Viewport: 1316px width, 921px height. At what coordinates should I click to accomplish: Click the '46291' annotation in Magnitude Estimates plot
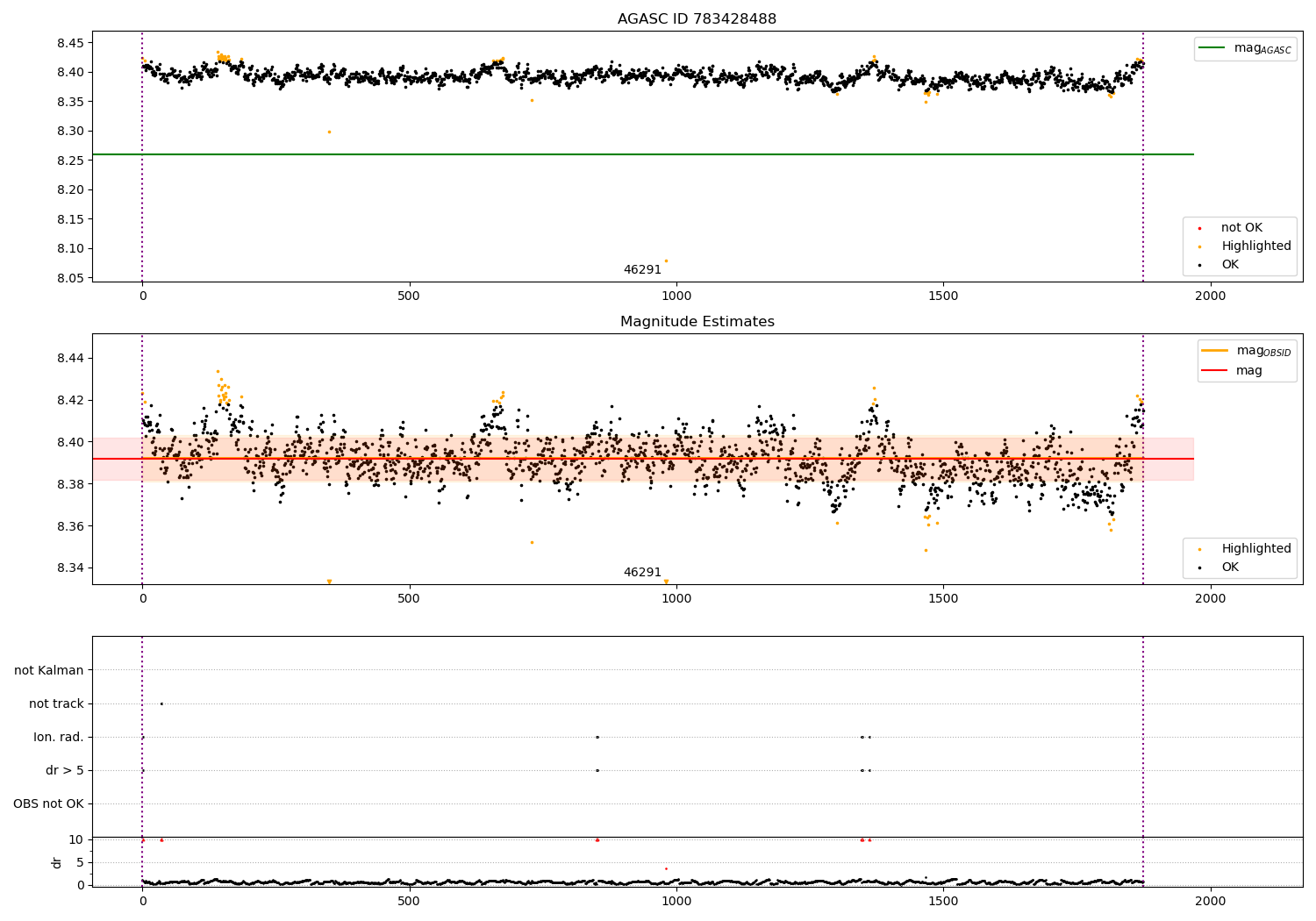(x=642, y=572)
